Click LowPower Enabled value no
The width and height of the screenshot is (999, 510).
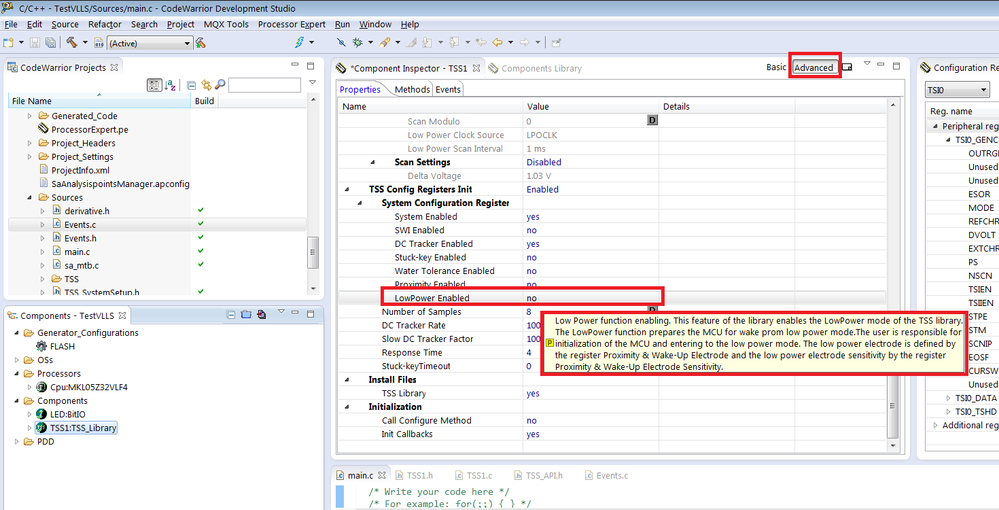pos(531,298)
